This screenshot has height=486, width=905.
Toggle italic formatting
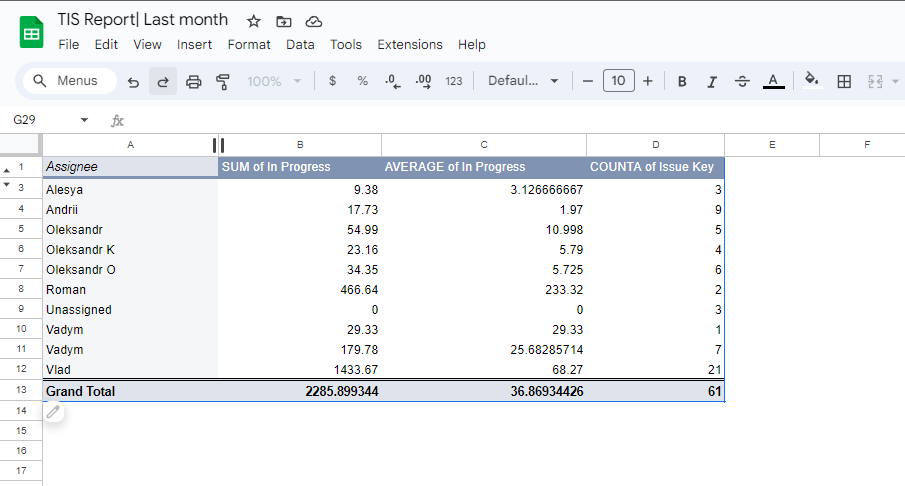click(x=712, y=81)
